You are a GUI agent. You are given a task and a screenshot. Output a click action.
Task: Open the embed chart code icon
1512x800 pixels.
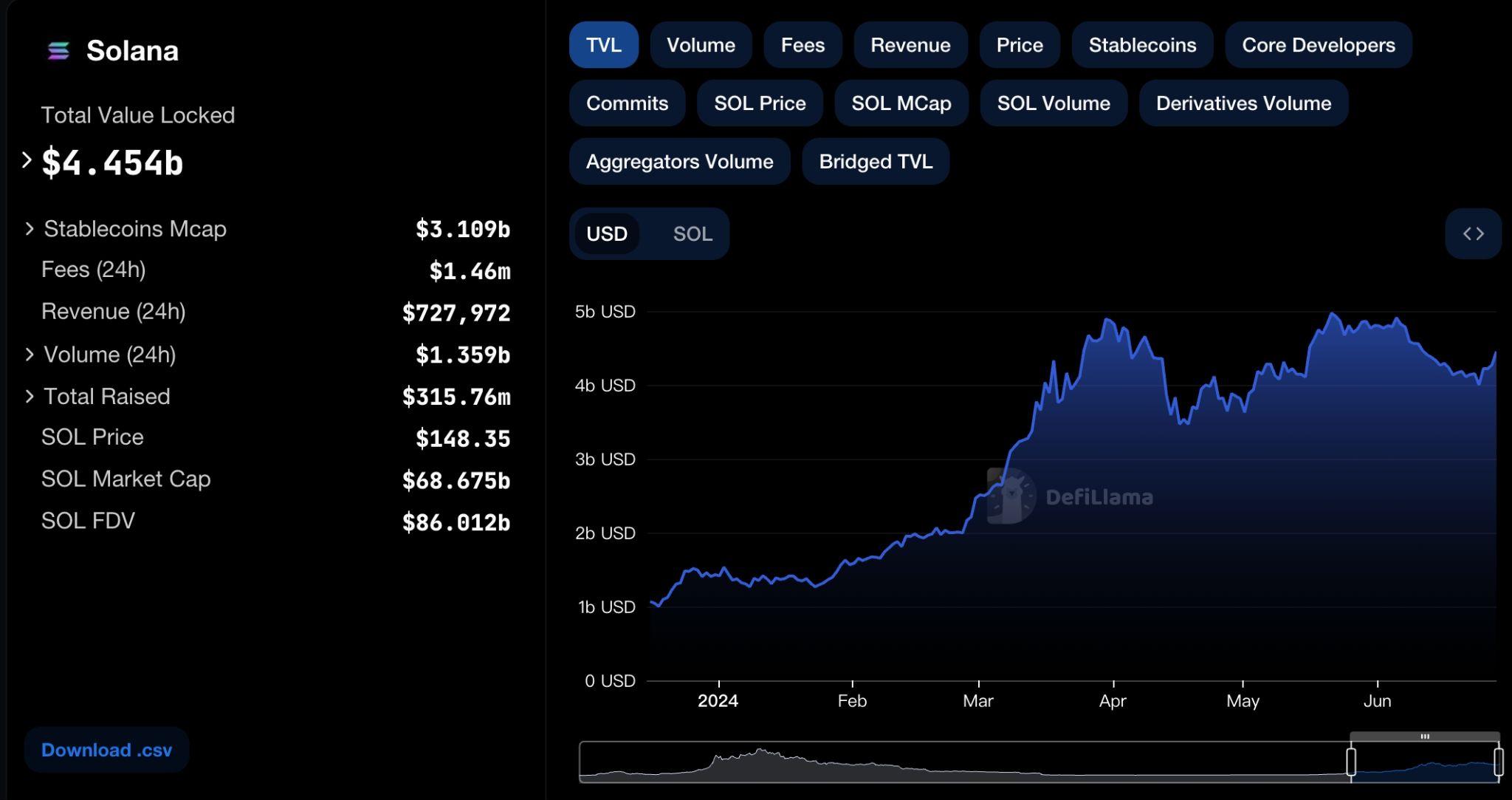[x=1473, y=233]
